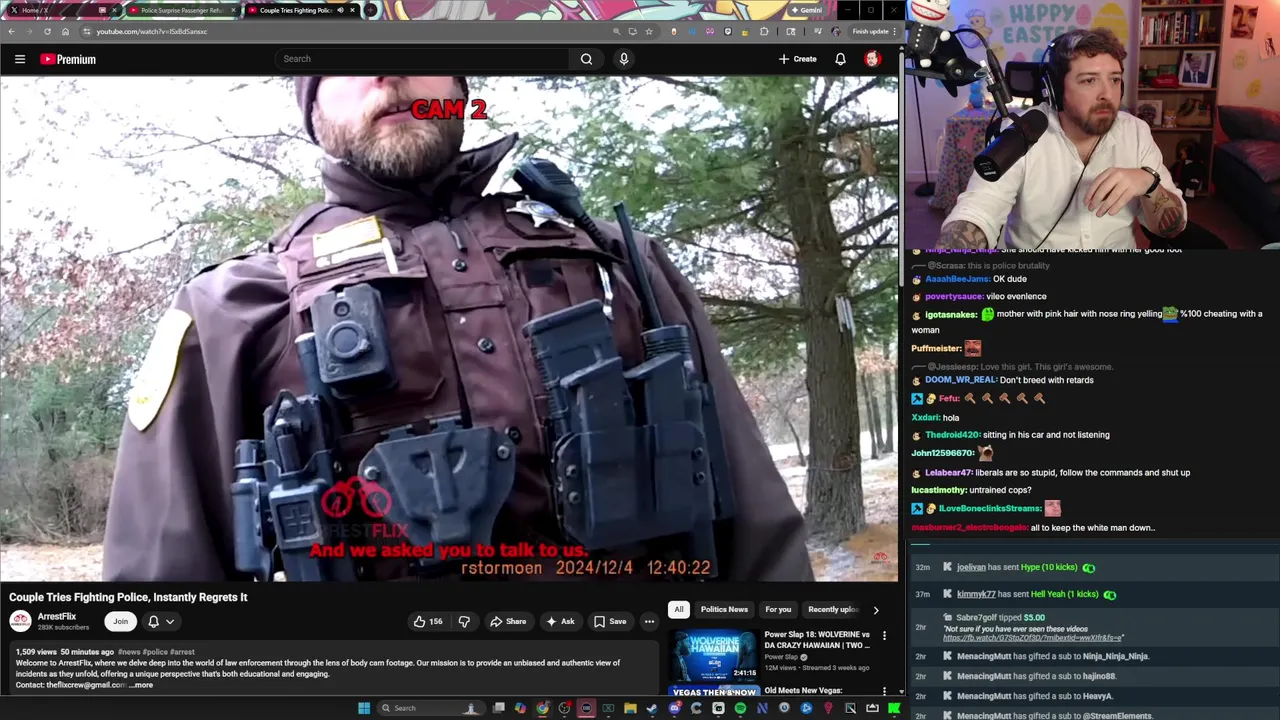The height and width of the screenshot is (720, 1280).
Task: Open the browser home page icon
Action: 65,31
